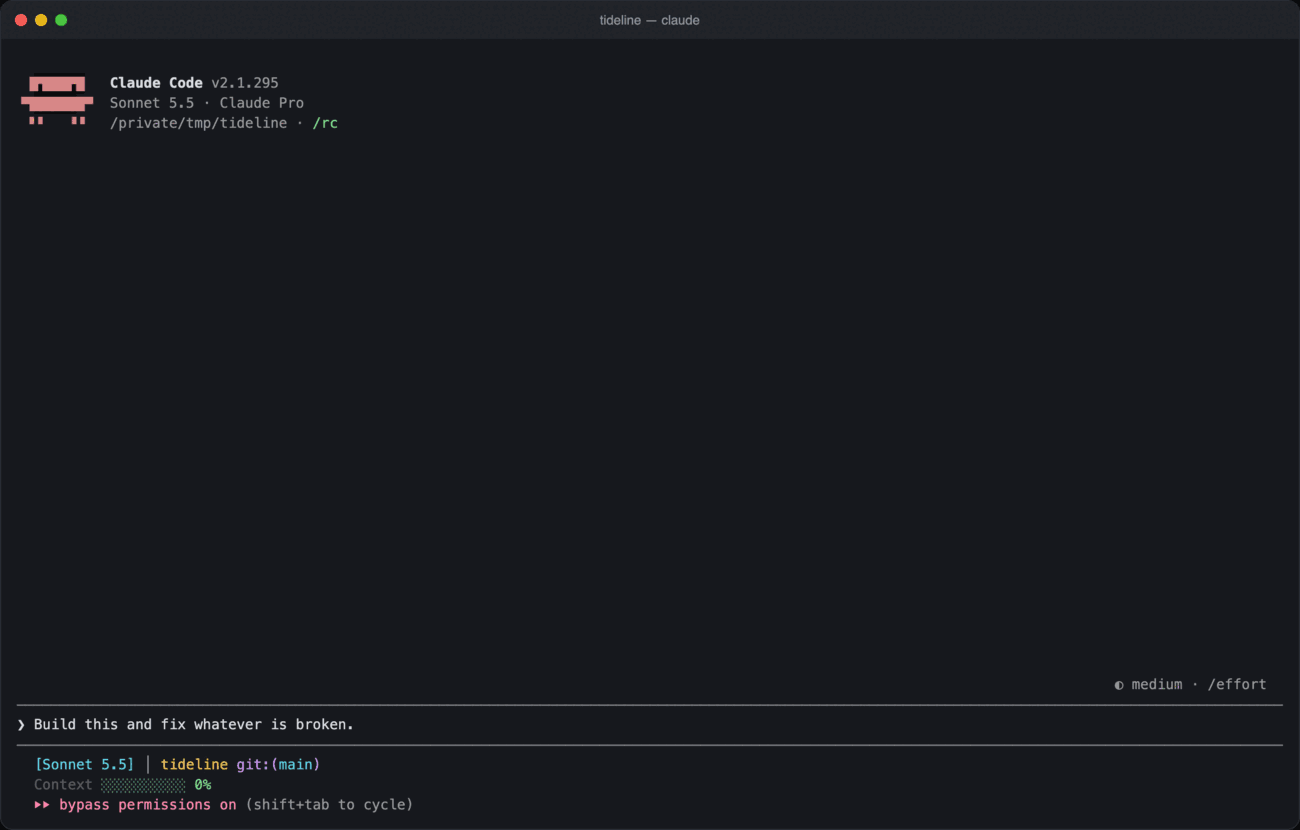Click the "tideline — claude" window title

(650, 20)
